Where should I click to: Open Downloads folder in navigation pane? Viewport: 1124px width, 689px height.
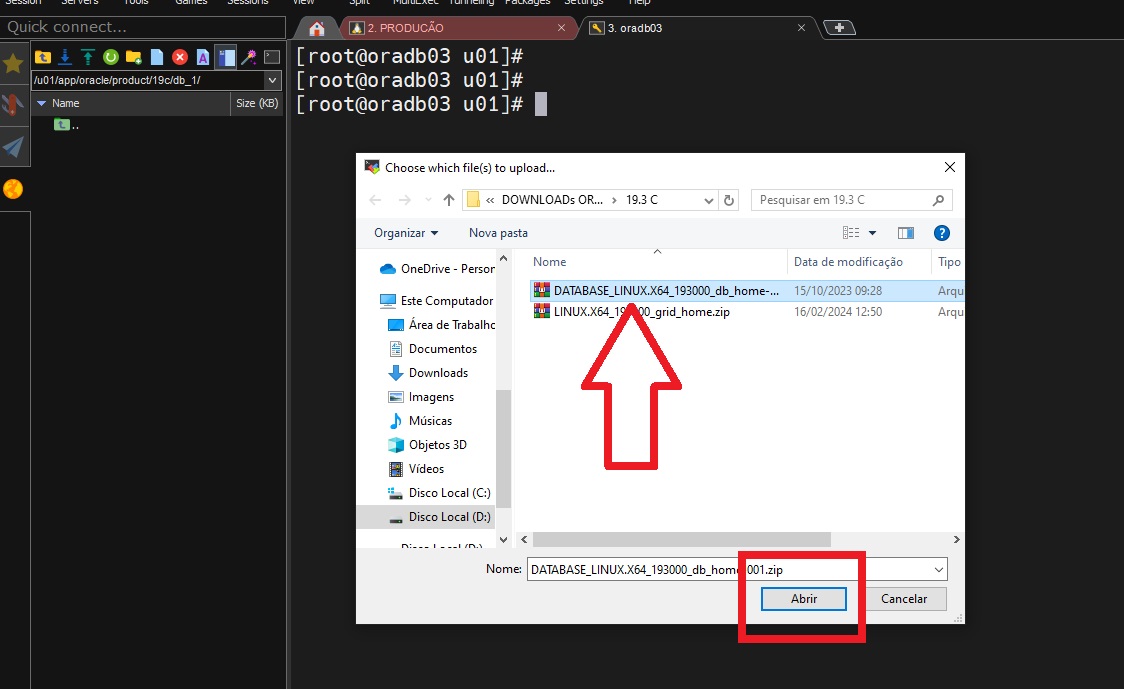click(428, 373)
